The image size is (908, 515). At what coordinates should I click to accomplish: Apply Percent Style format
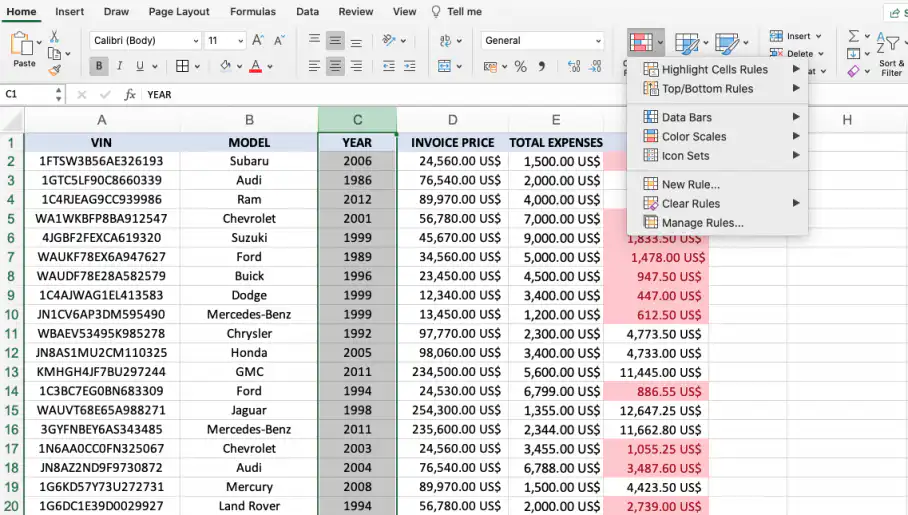coord(521,67)
